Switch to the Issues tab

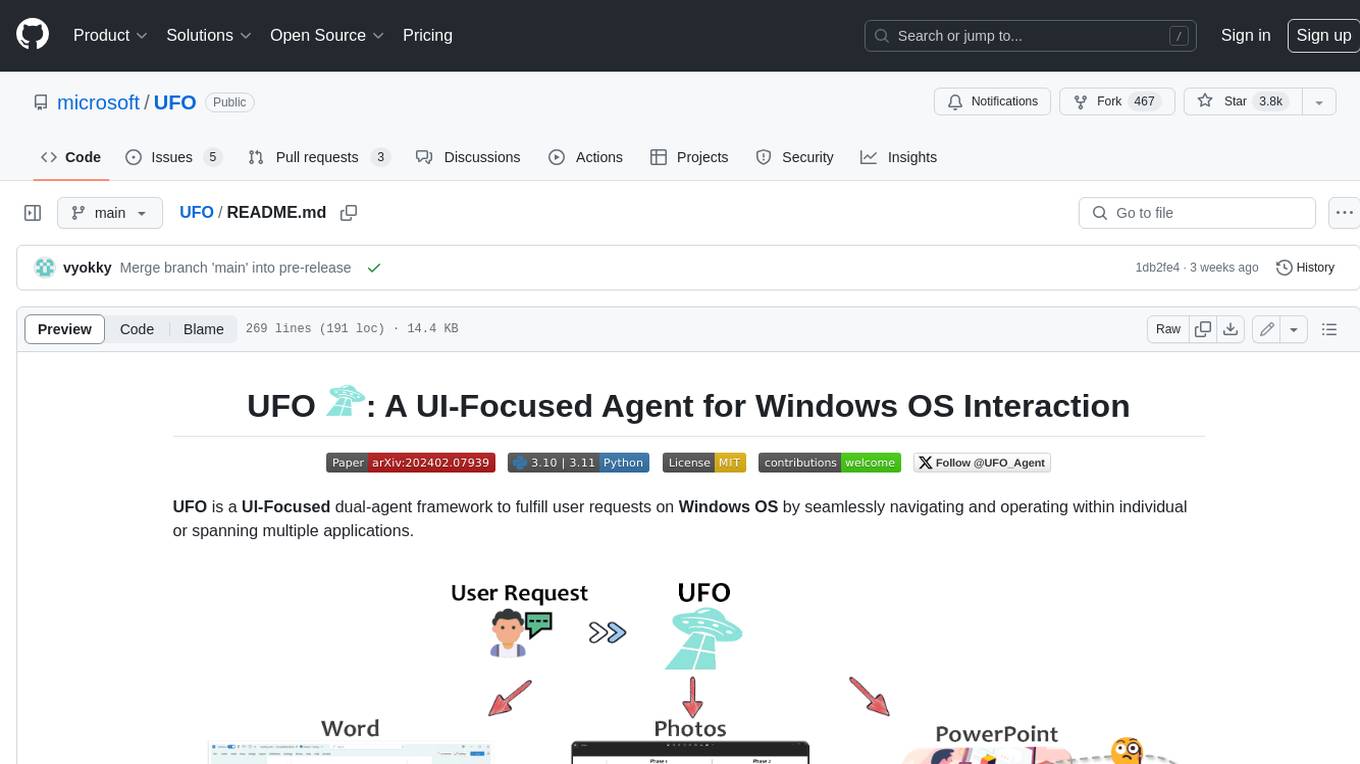pos(173,157)
